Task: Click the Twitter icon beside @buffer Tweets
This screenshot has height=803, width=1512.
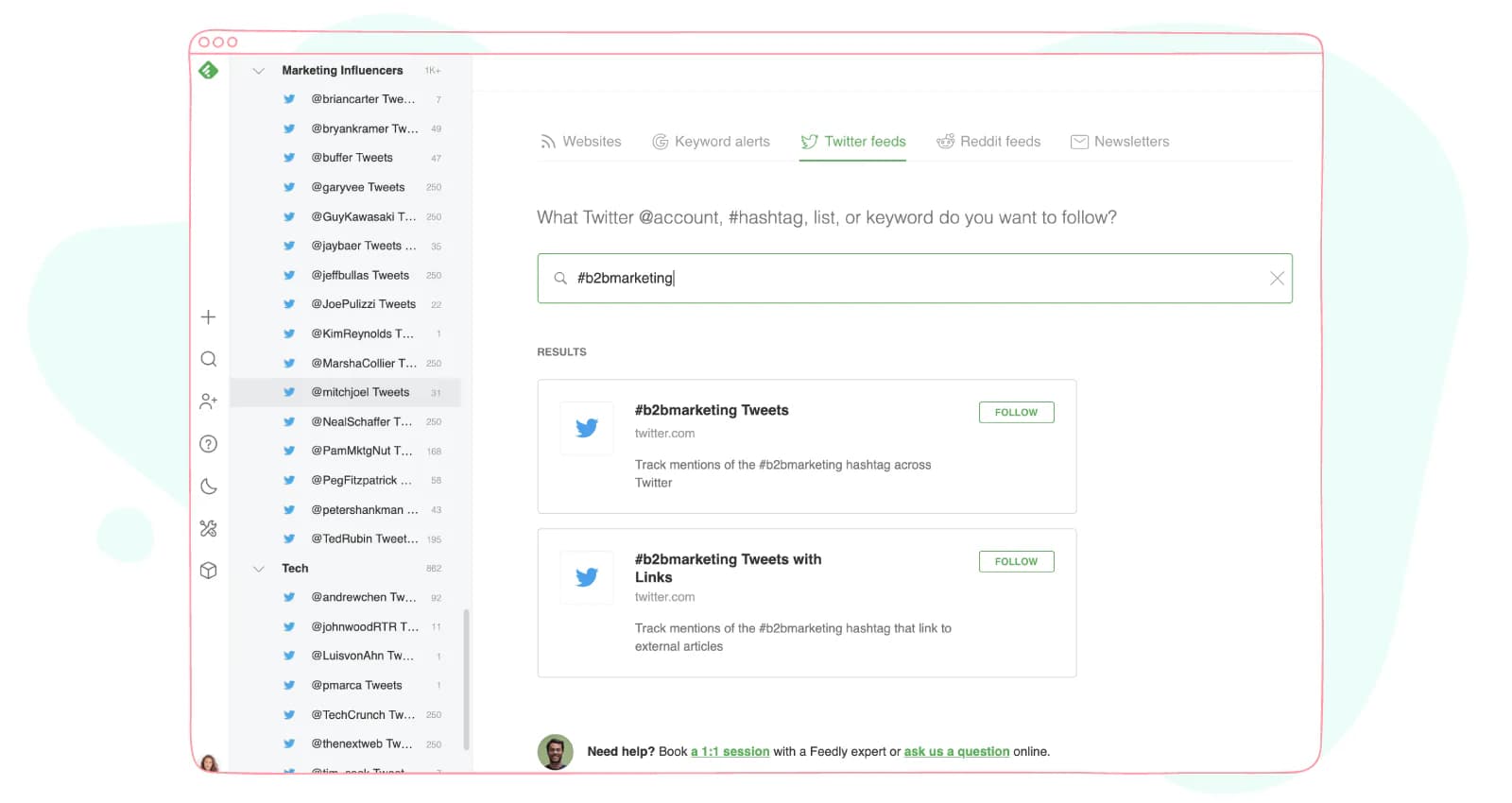Action: point(289,158)
